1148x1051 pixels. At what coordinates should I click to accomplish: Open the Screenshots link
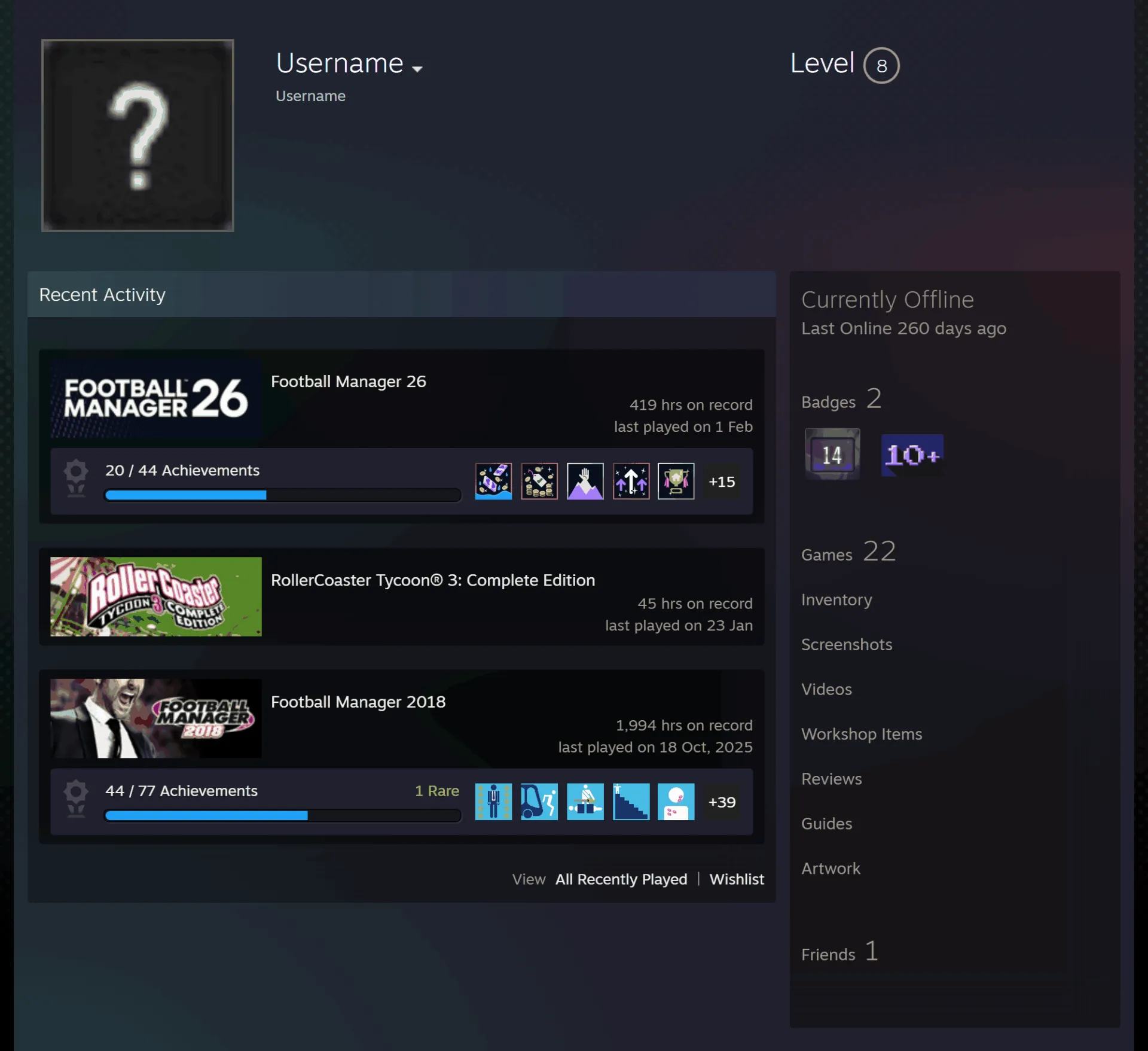847,645
